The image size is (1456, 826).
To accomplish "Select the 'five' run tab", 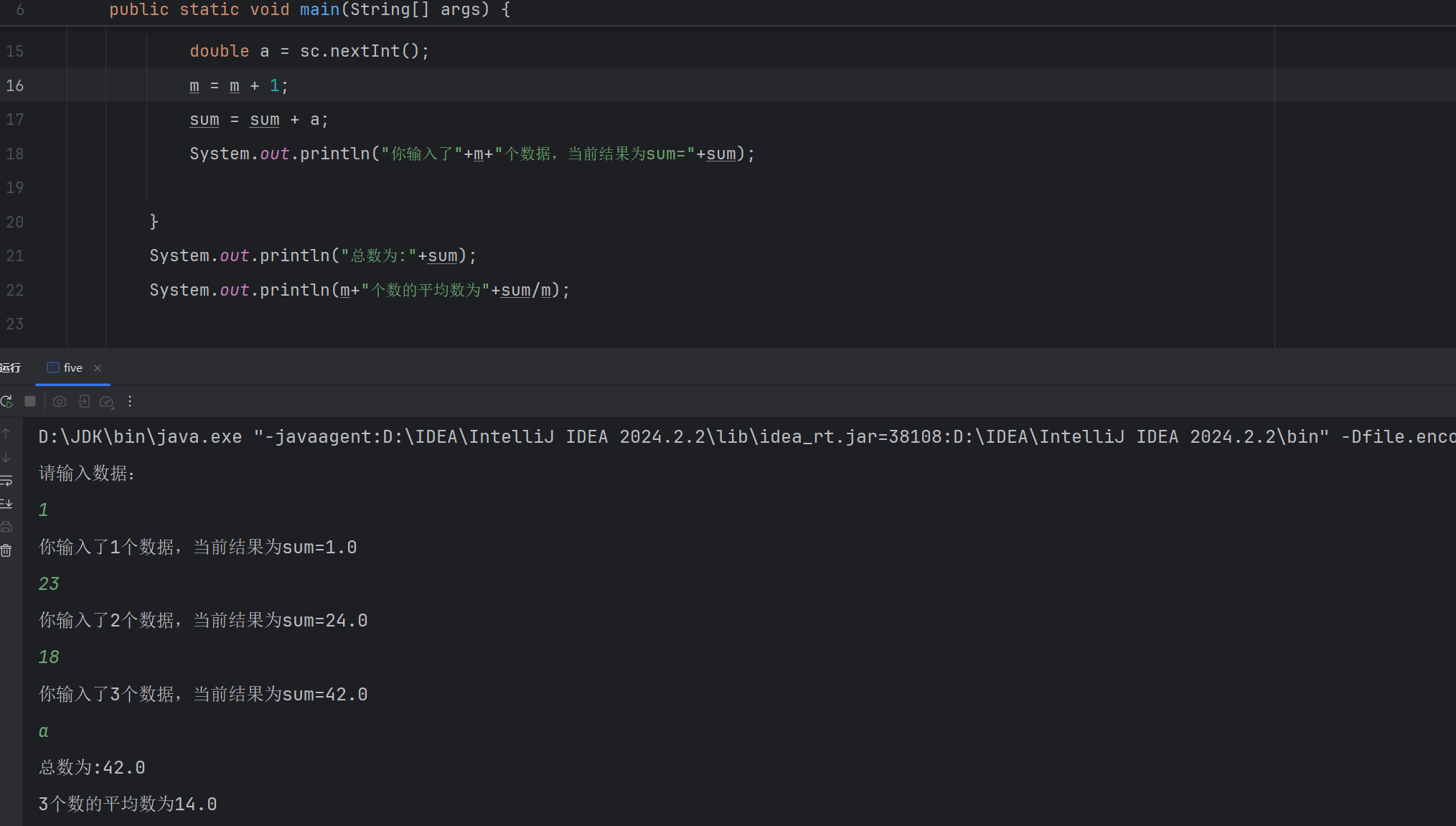I will coord(73,368).
